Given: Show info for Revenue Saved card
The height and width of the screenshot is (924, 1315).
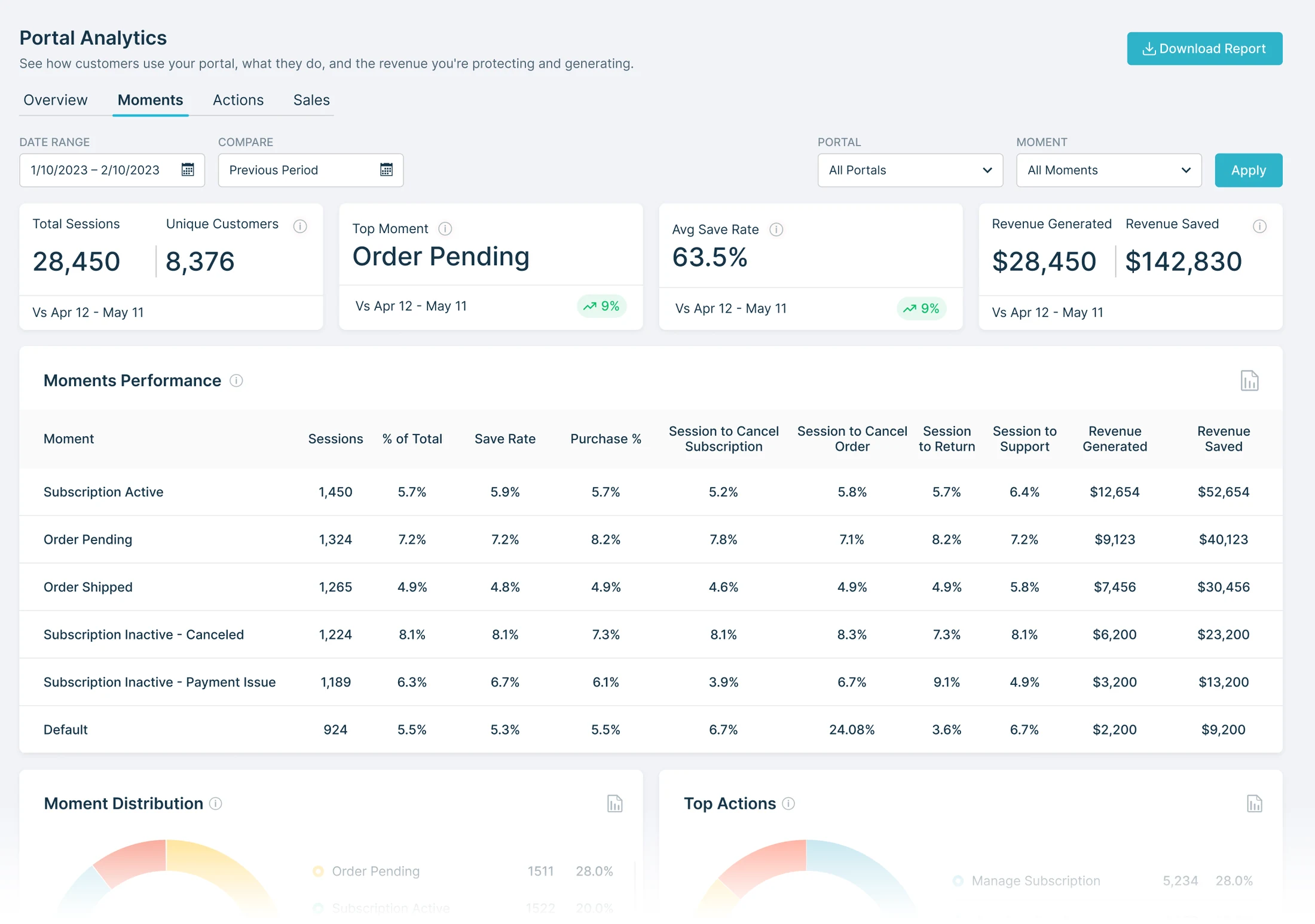Looking at the screenshot, I should tap(1259, 226).
